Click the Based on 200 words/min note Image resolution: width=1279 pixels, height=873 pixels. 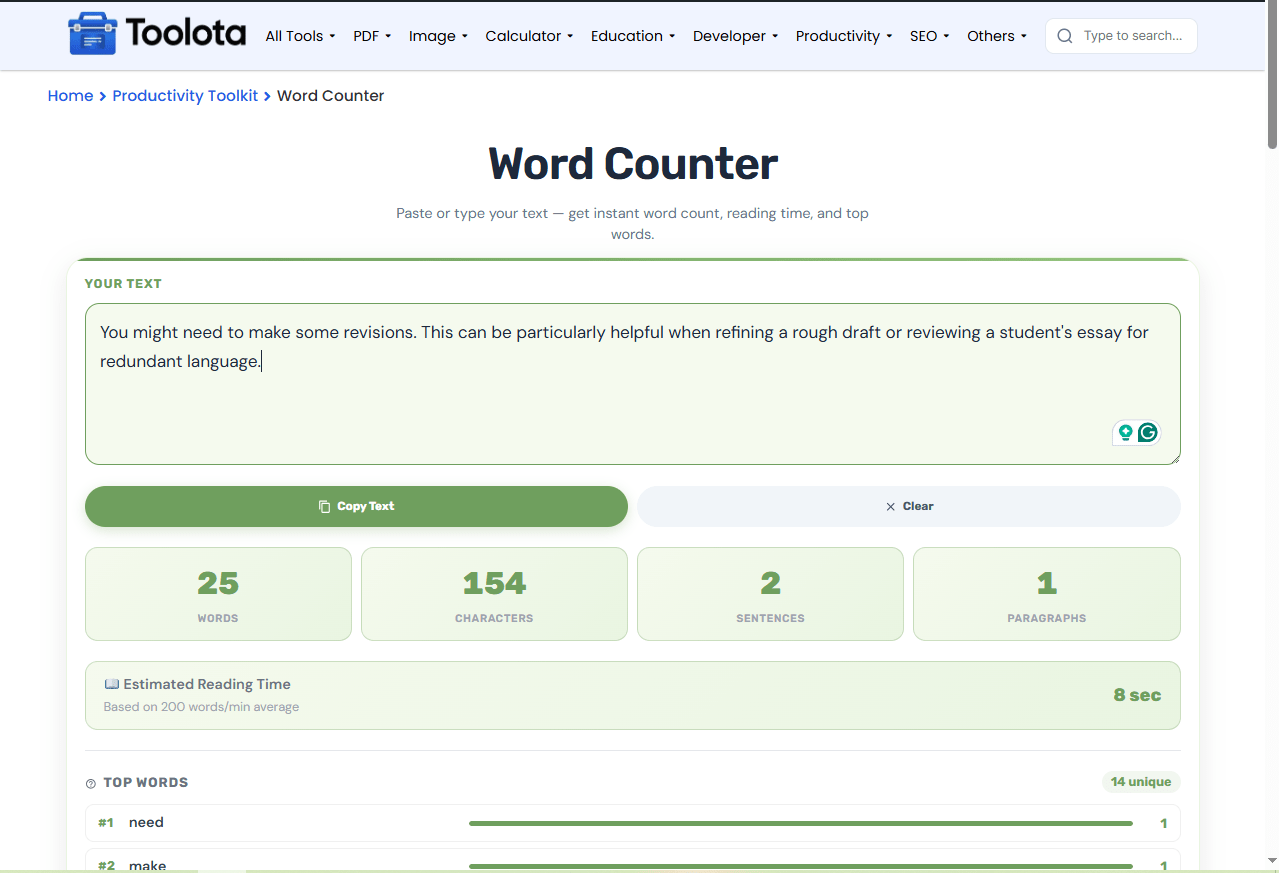pos(201,707)
